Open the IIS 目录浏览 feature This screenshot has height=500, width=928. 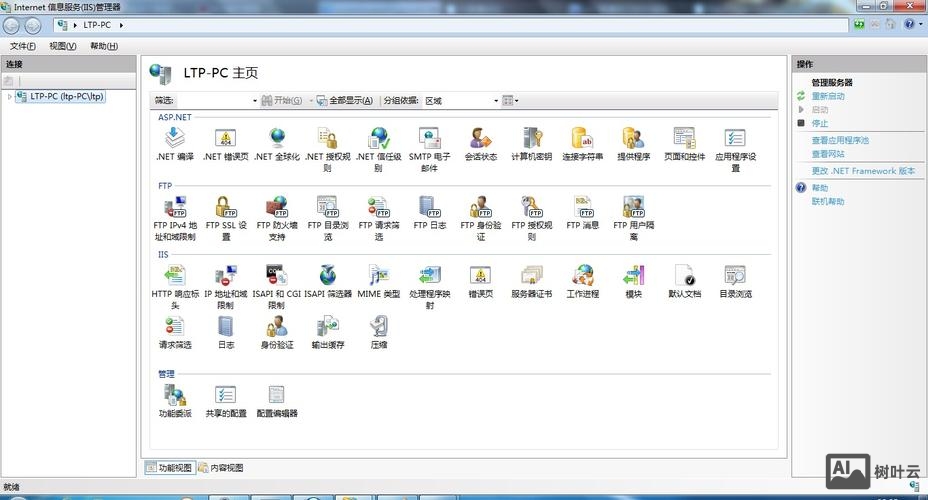point(735,282)
